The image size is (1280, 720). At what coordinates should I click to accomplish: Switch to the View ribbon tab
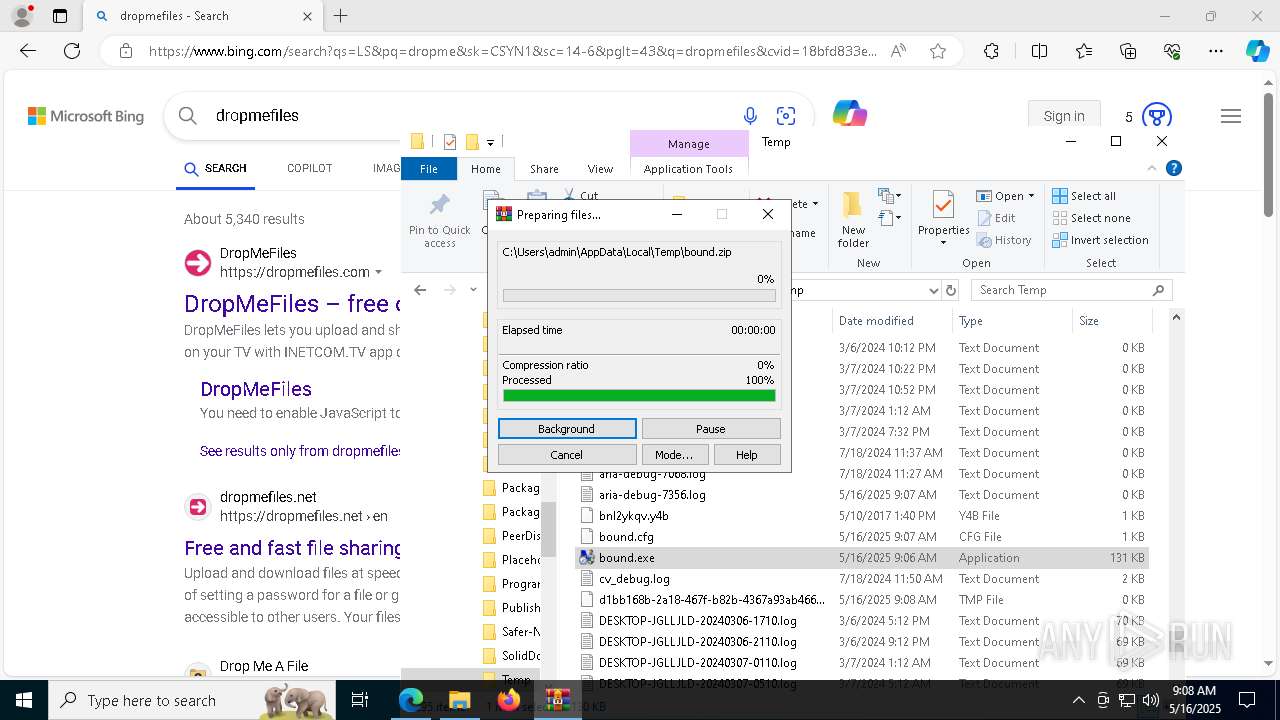pyautogui.click(x=600, y=169)
